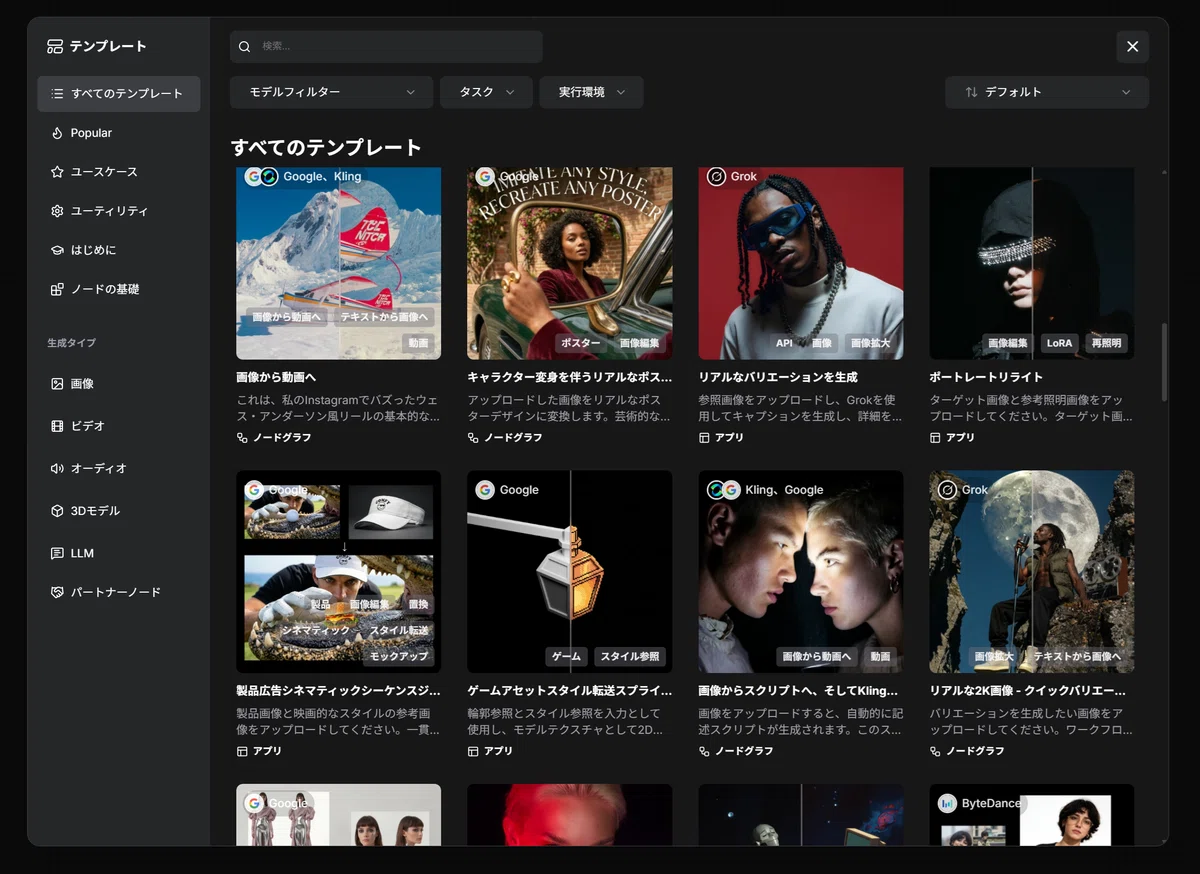Click the Grok logo on リアルなバリエーションを生成 card
Viewport: 1200px width, 874px height.
pos(716,177)
